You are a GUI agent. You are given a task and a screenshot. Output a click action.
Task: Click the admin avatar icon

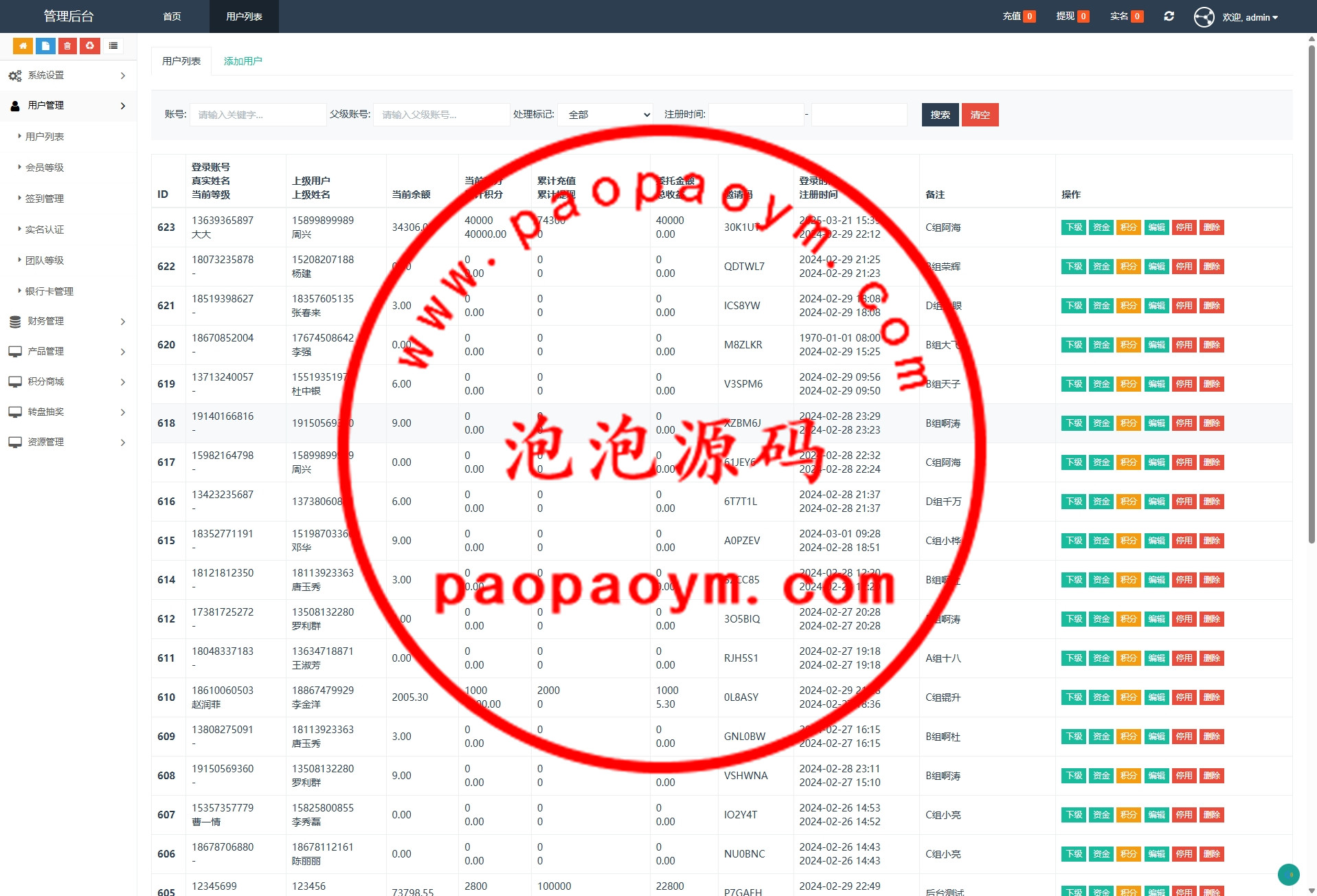click(x=1204, y=17)
